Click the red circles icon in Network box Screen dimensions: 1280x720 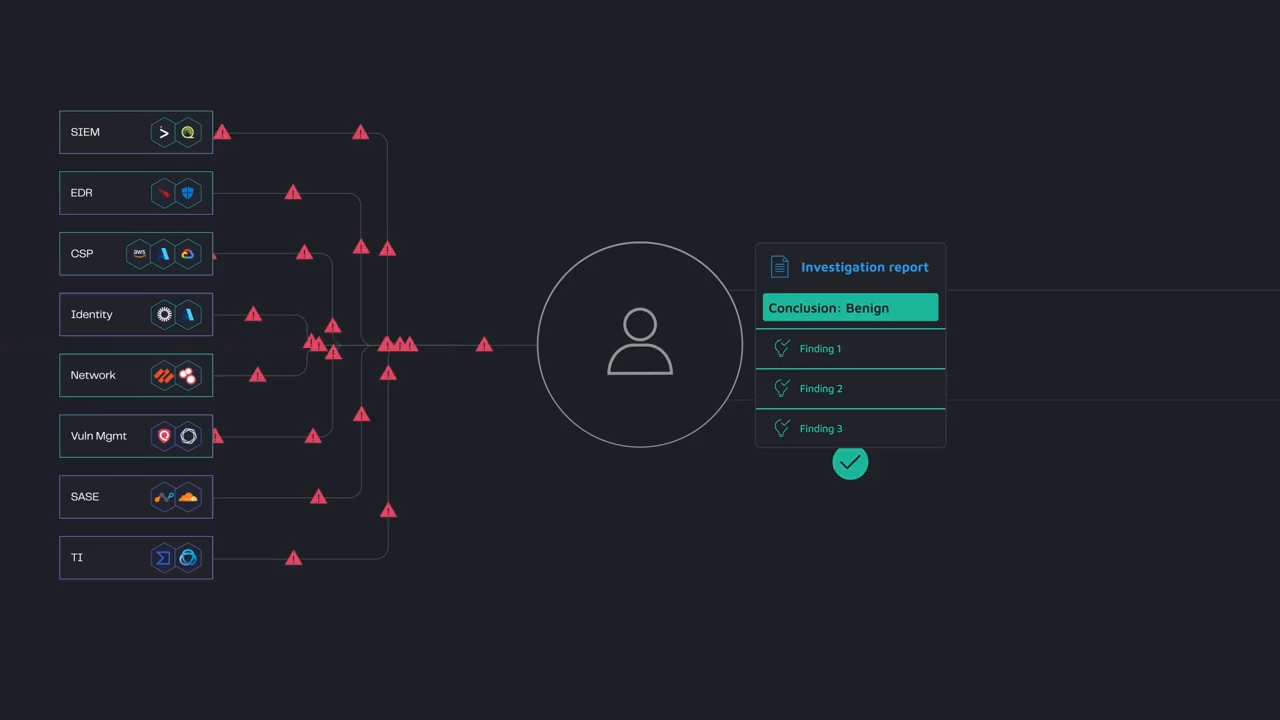coord(188,376)
